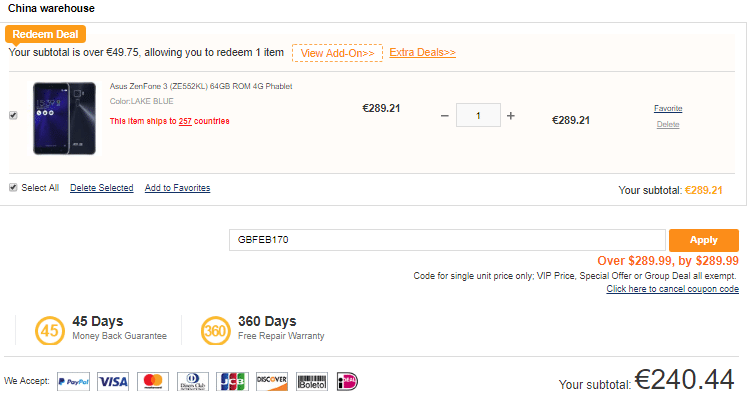Open the ZenFone 3 product thumbnail
Viewport: 750px width, 420px height.
click(x=64, y=117)
